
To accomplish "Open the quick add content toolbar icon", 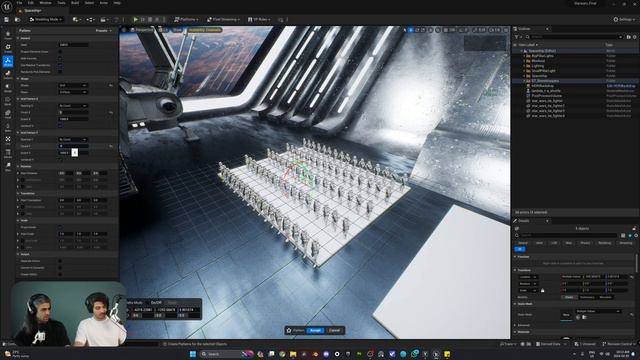I will click(x=76, y=19).
